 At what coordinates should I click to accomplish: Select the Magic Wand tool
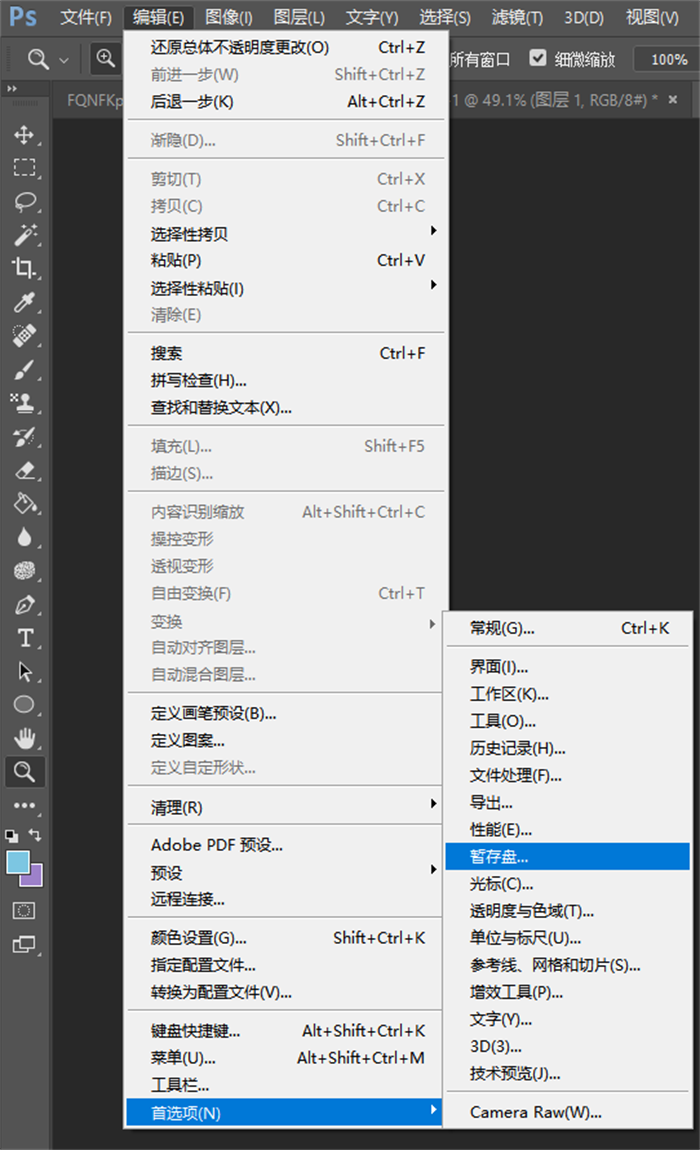(x=25, y=235)
